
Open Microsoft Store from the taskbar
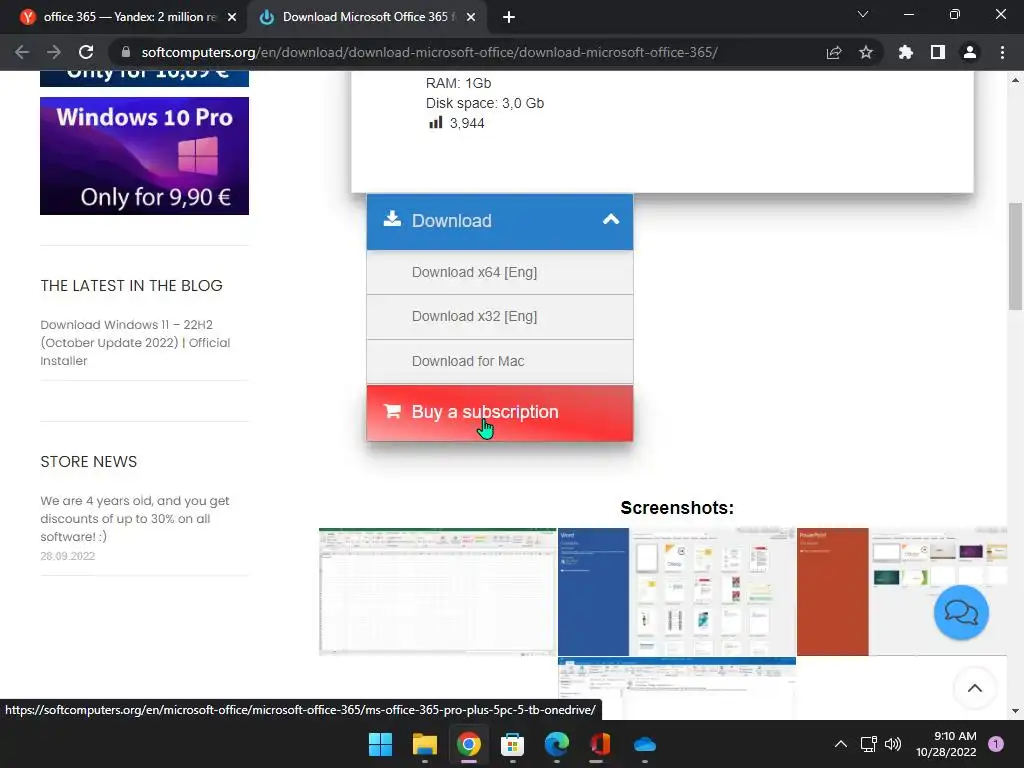pyautogui.click(x=513, y=744)
